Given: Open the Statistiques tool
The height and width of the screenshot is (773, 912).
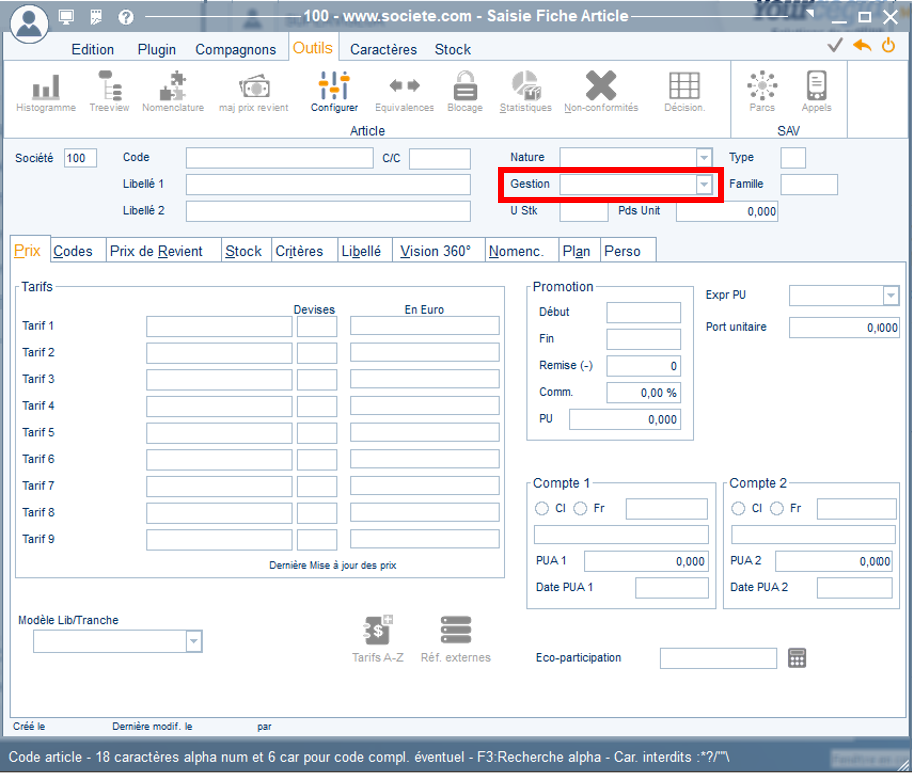Looking at the screenshot, I should tap(525, 92).
